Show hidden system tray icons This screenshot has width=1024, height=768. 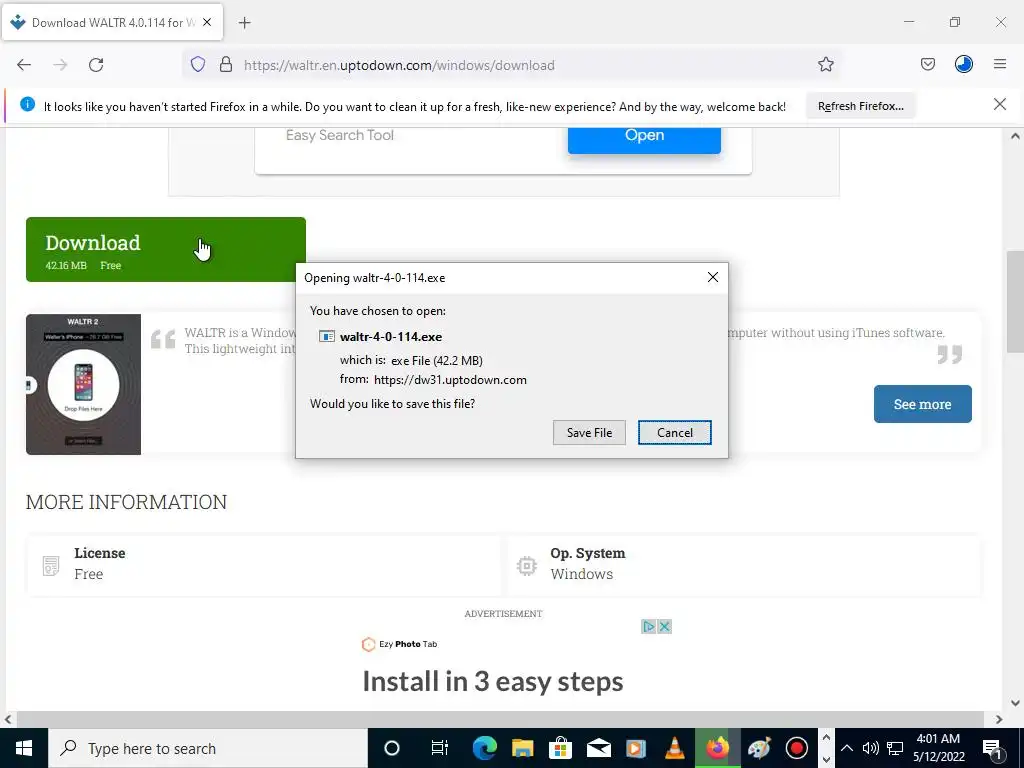pyautogui.click(x=846, y=748)
